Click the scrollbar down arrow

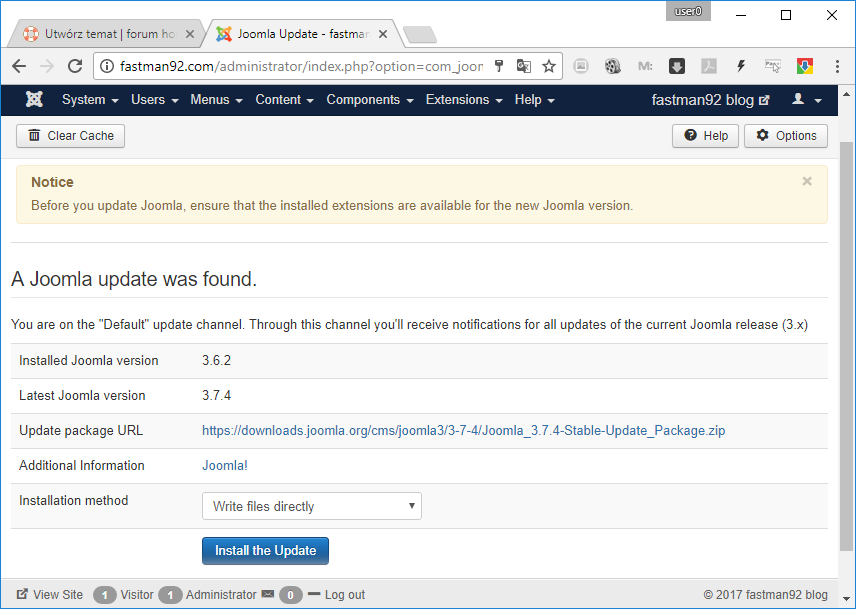tap(847, 598)
